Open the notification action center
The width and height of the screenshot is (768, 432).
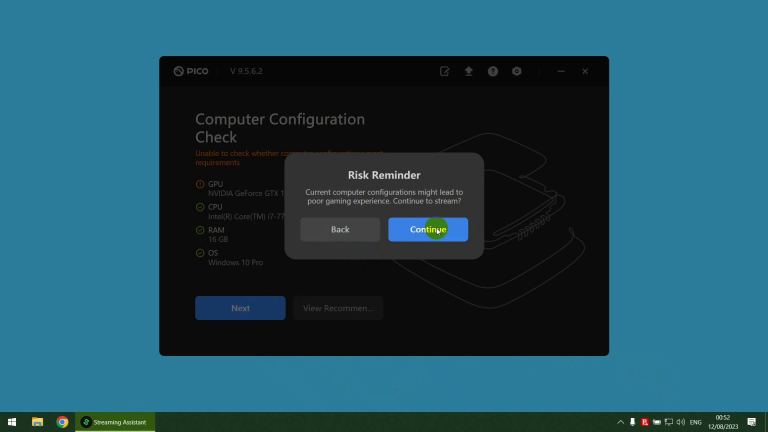pos(752,422)
